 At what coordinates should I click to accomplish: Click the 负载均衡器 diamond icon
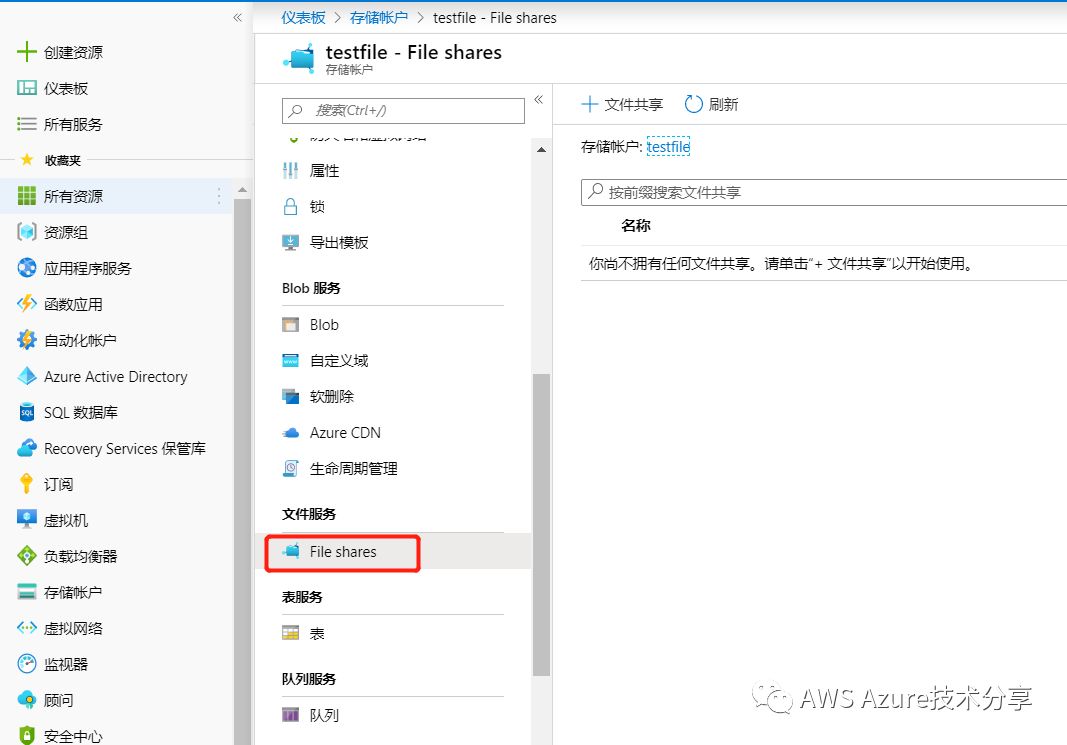point(27,556)
